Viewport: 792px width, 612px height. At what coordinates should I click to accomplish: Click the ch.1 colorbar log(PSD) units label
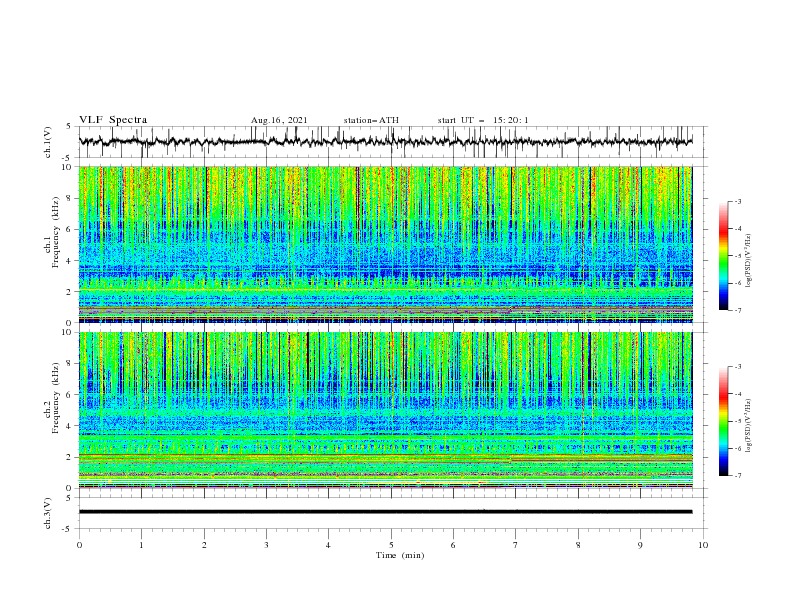(x=748, y=261)
